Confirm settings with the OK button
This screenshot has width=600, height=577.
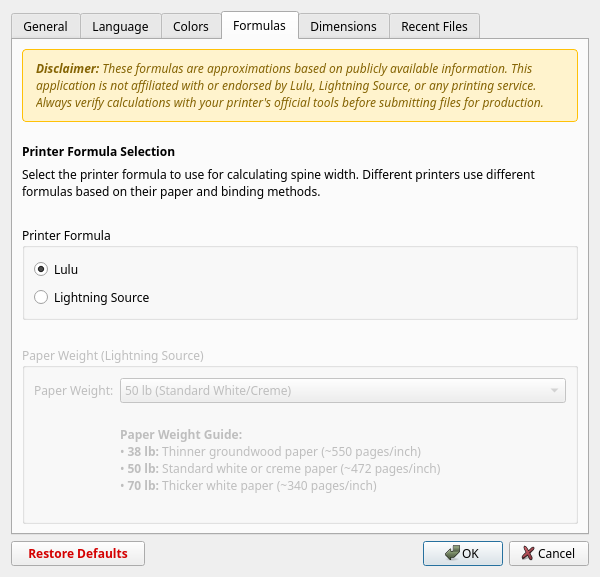[x=462, y=553]
